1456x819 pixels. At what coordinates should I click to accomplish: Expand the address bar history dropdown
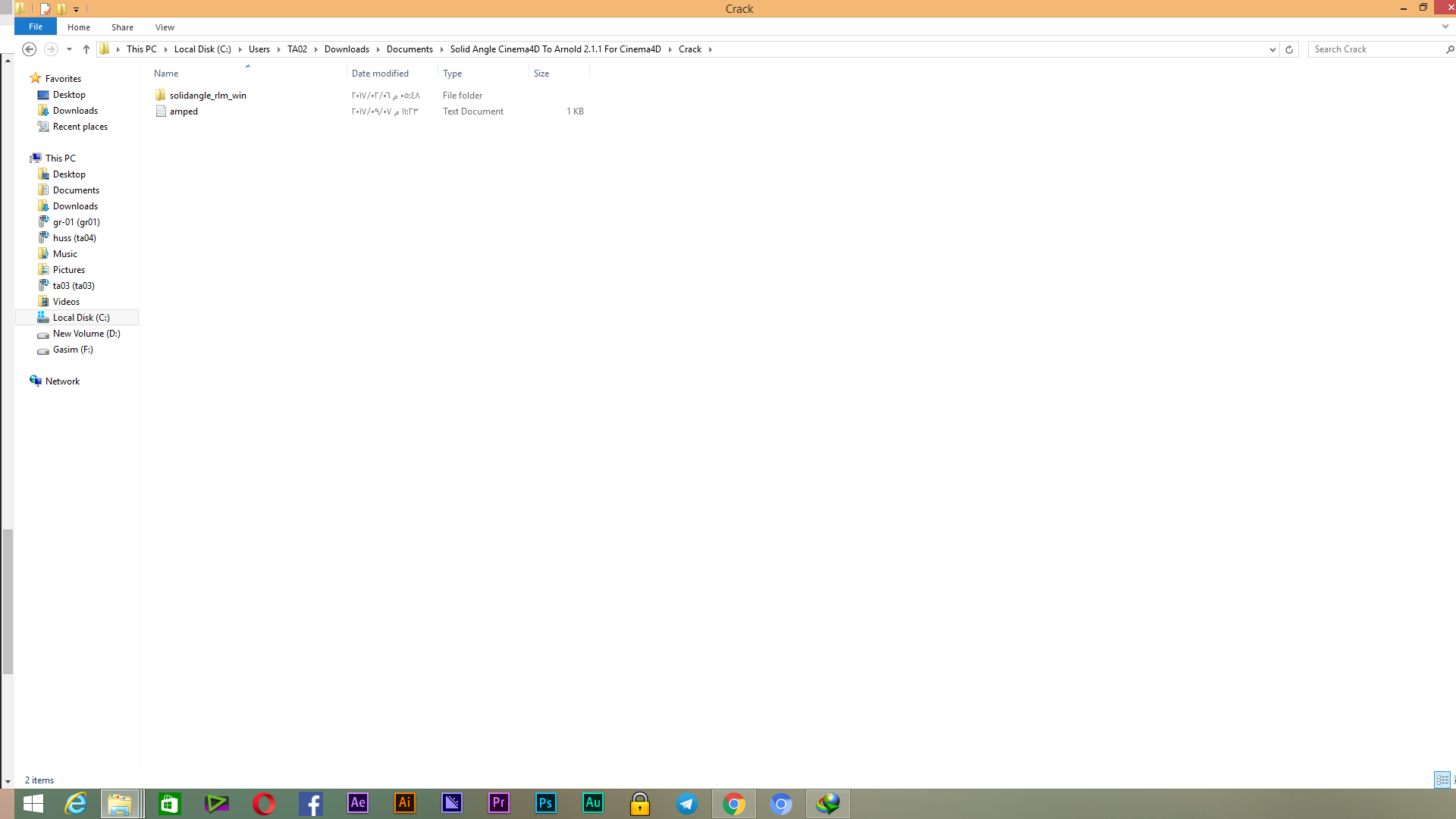coord(1272,49)
